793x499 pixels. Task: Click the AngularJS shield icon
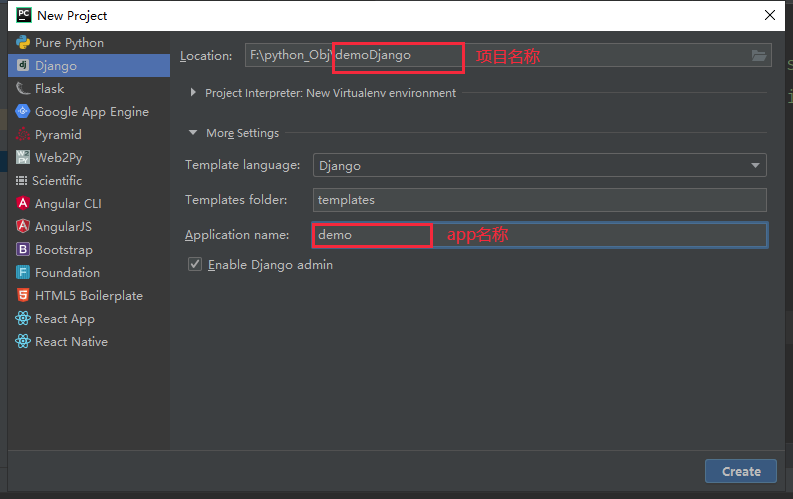[x=23, y=226]
